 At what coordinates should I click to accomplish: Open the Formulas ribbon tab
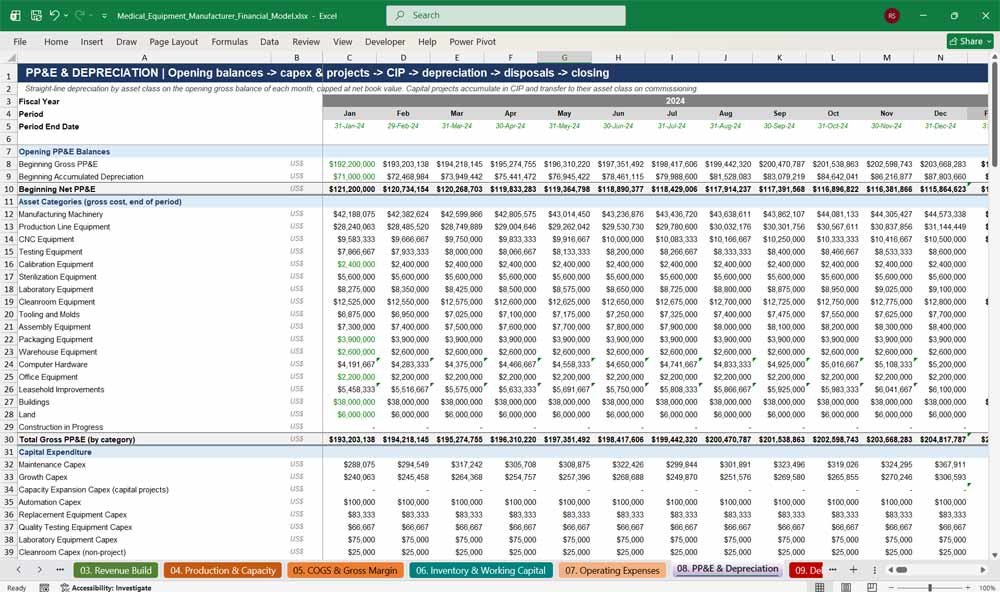(x=230, y=41)
